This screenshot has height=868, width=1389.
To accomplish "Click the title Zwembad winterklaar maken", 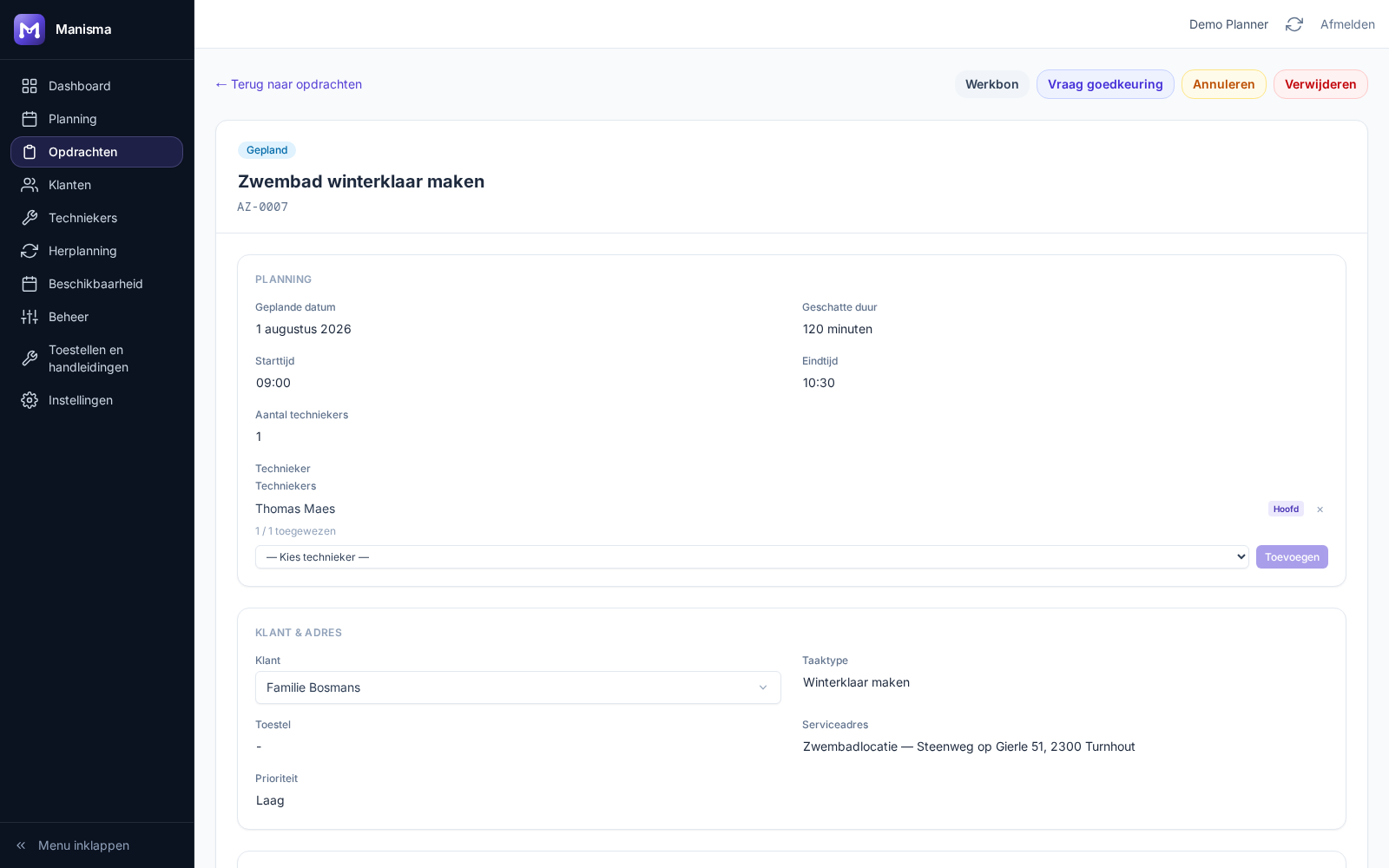I will (361, 181).
